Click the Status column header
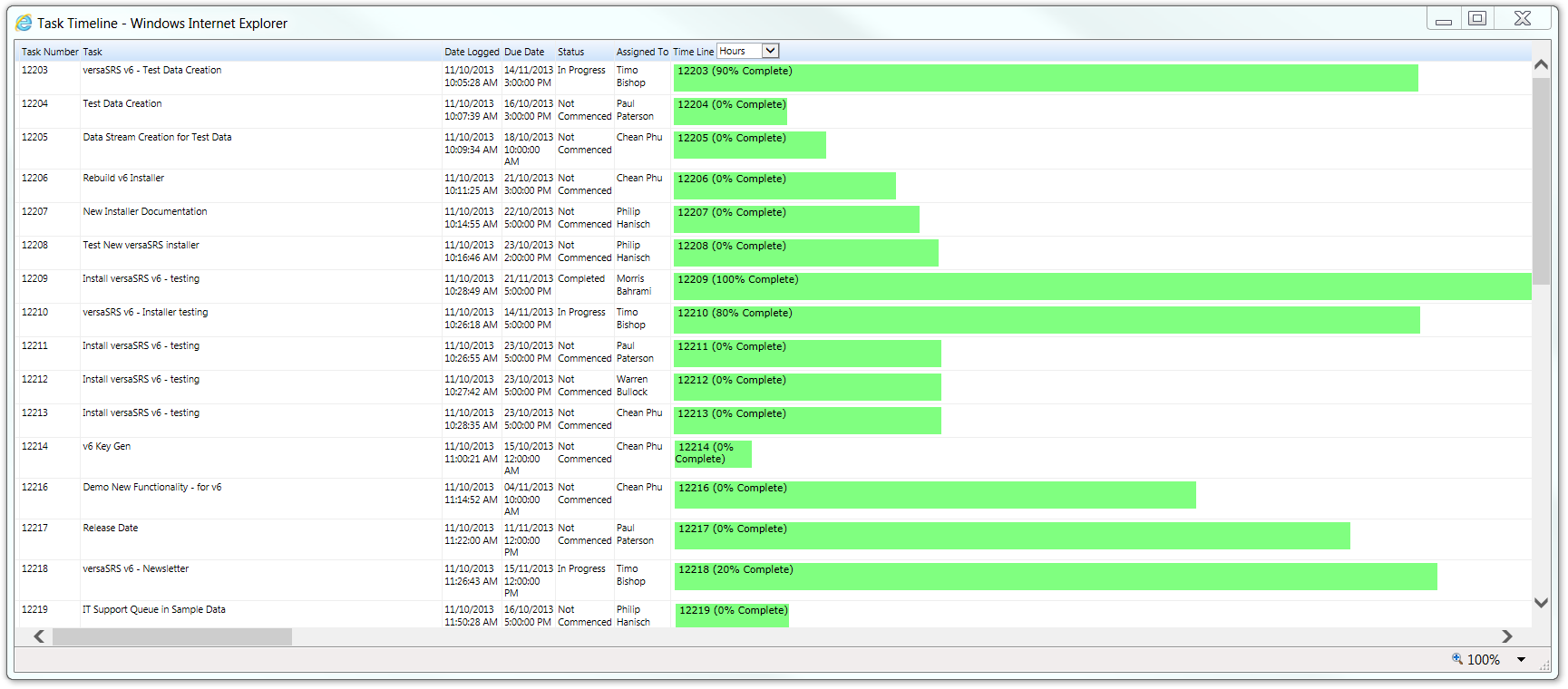 (570, 52)
